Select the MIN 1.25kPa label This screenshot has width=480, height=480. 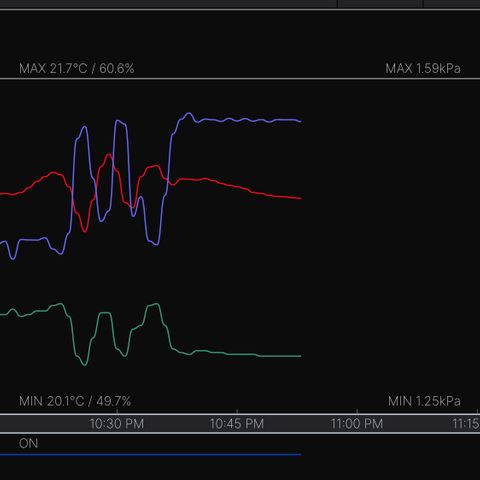tap(424, 401)
